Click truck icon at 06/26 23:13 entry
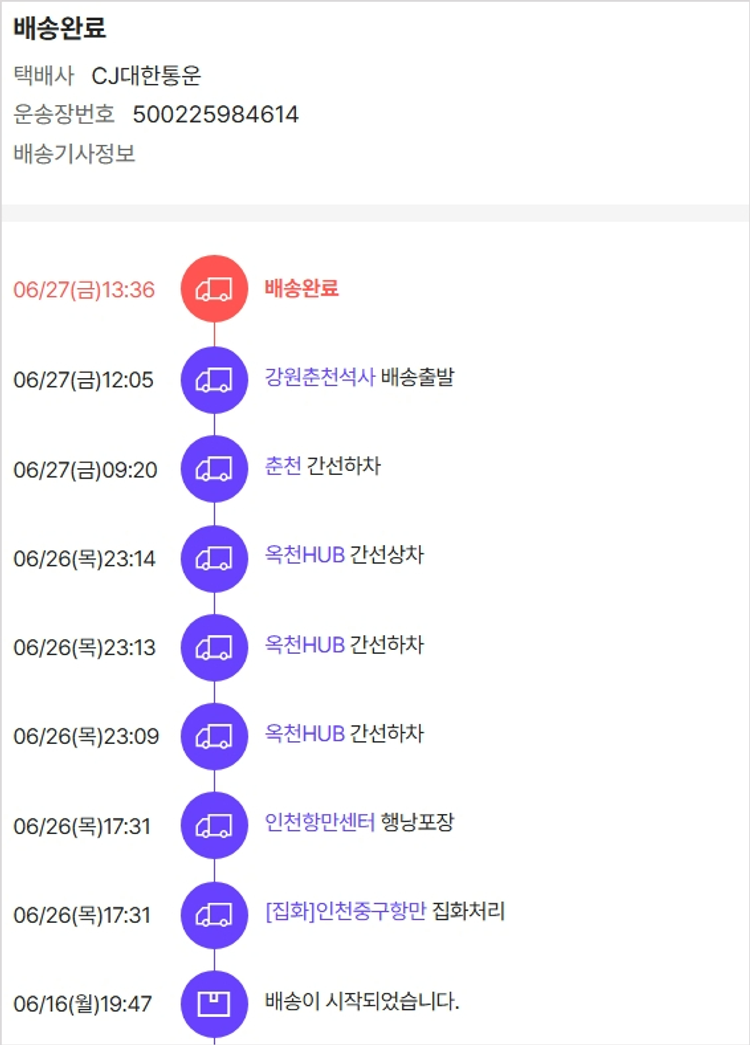Image resolution: width=750 pixels, height=1045 pixels. tap(214, 647)
